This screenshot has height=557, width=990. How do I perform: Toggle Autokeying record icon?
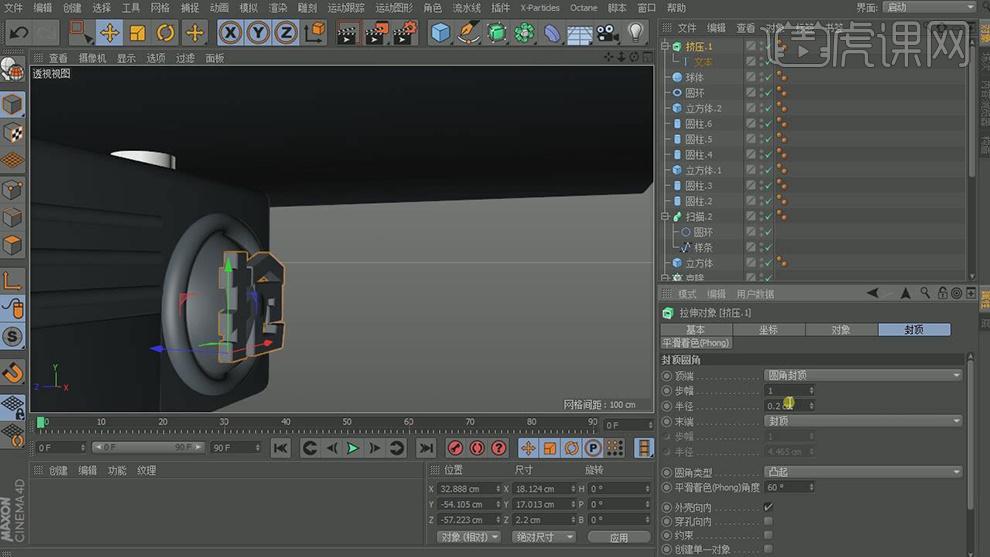tap(477, 448)
